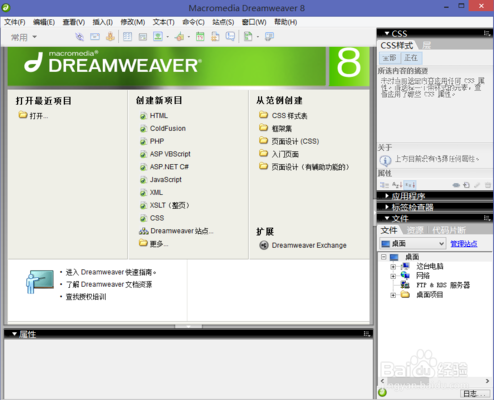
Task: Switch to the 层 tab
Action: point(427,45)
